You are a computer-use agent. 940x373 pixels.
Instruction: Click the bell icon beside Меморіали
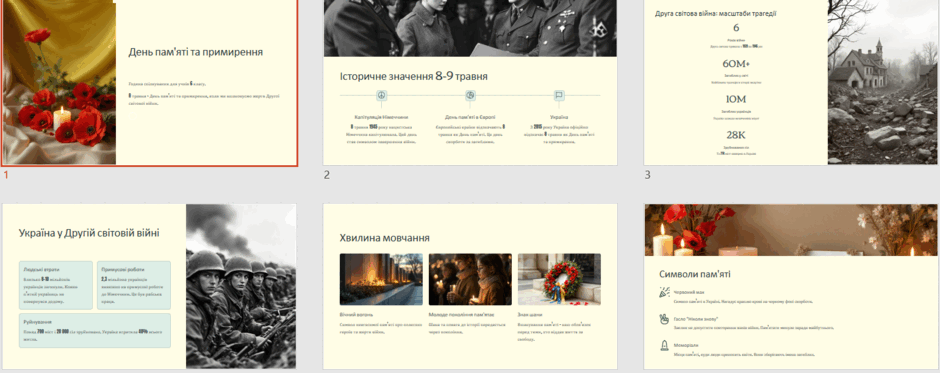[664, 345]
